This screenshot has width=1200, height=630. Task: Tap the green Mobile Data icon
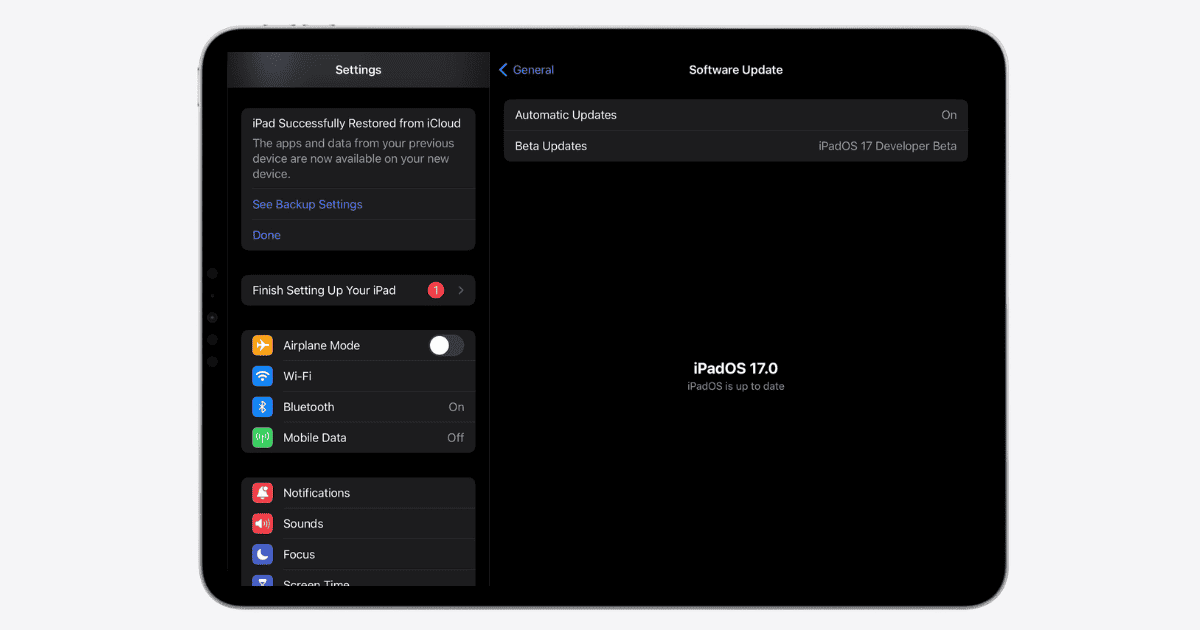click(262, 438)
